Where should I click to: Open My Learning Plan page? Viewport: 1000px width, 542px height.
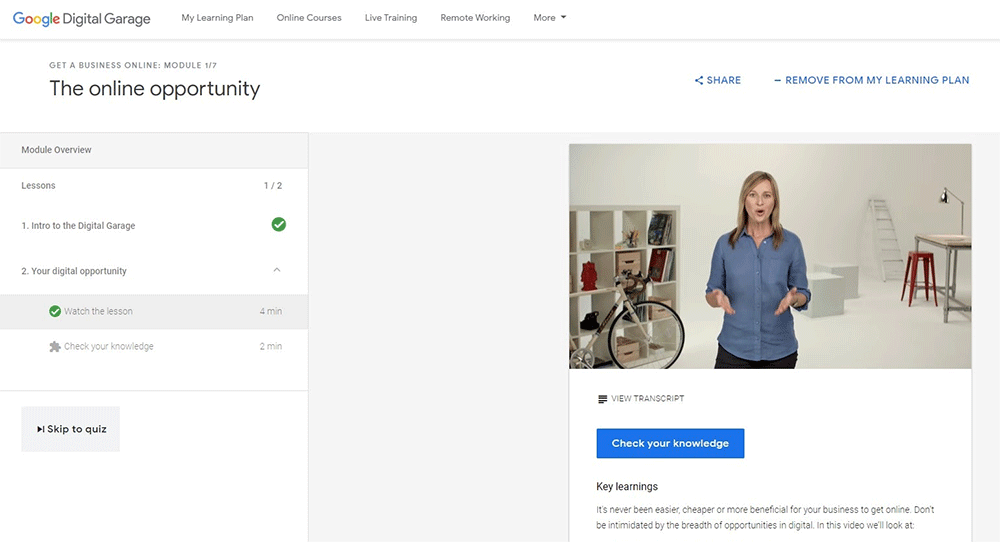click(217, 18)
